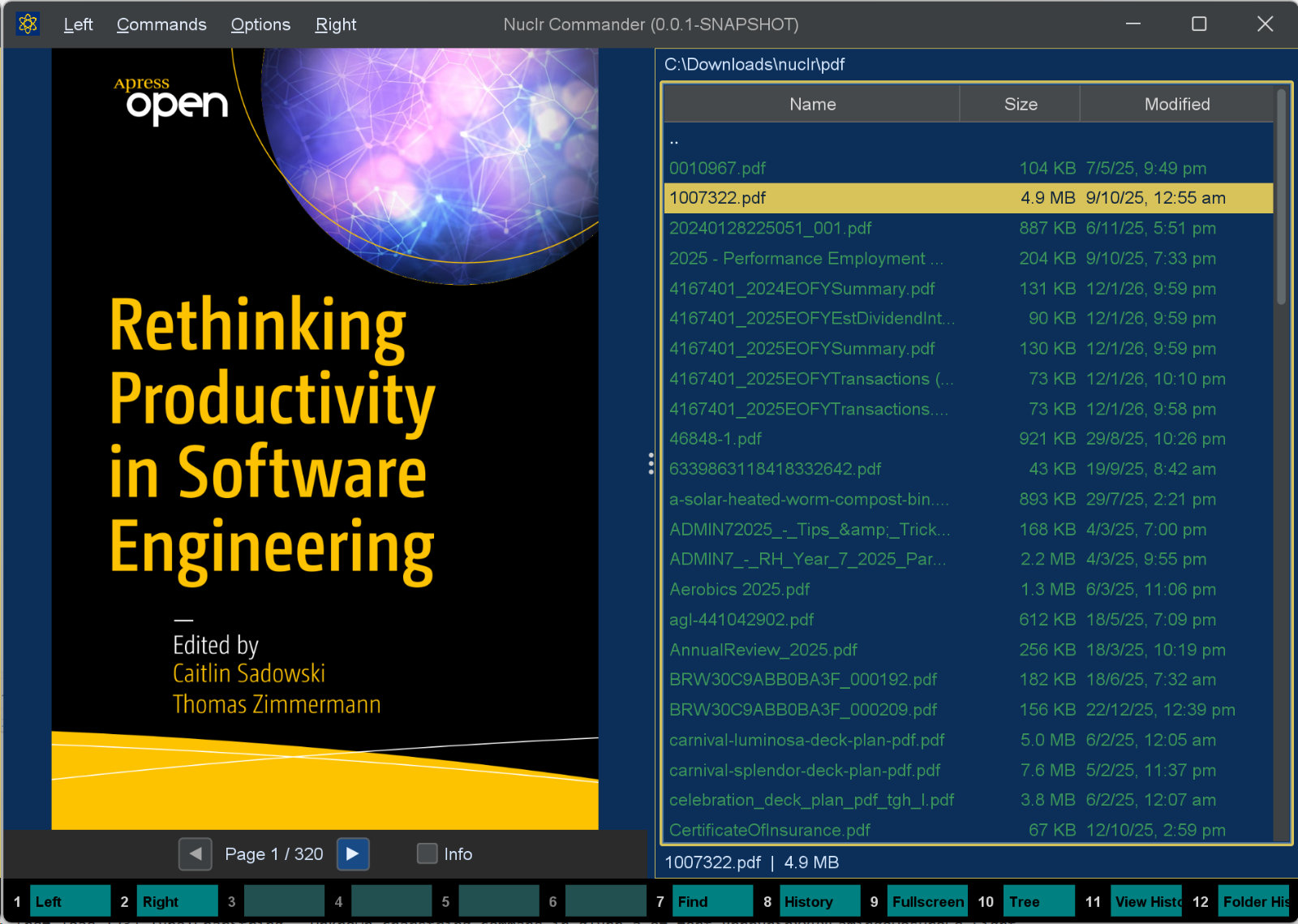Open the Options menu

(260, 24)
